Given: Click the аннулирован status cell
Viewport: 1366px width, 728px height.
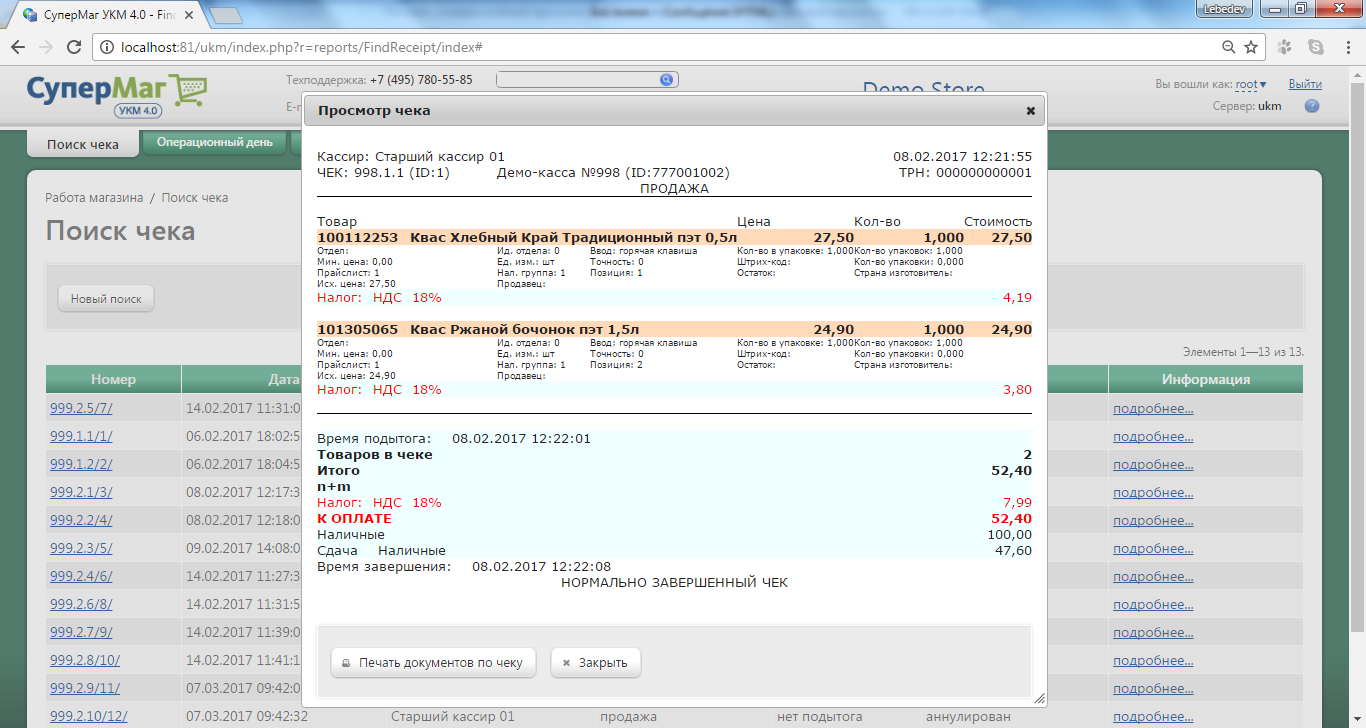Looking at the screenshot, I should point(969,716).
